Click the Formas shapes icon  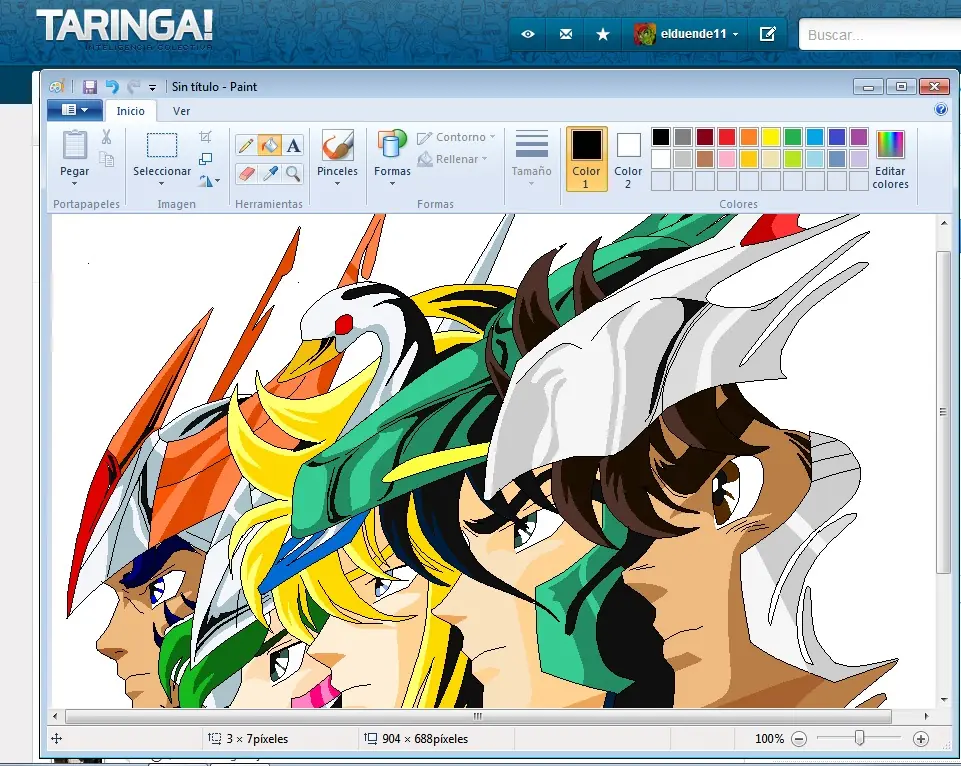point(392,145)
